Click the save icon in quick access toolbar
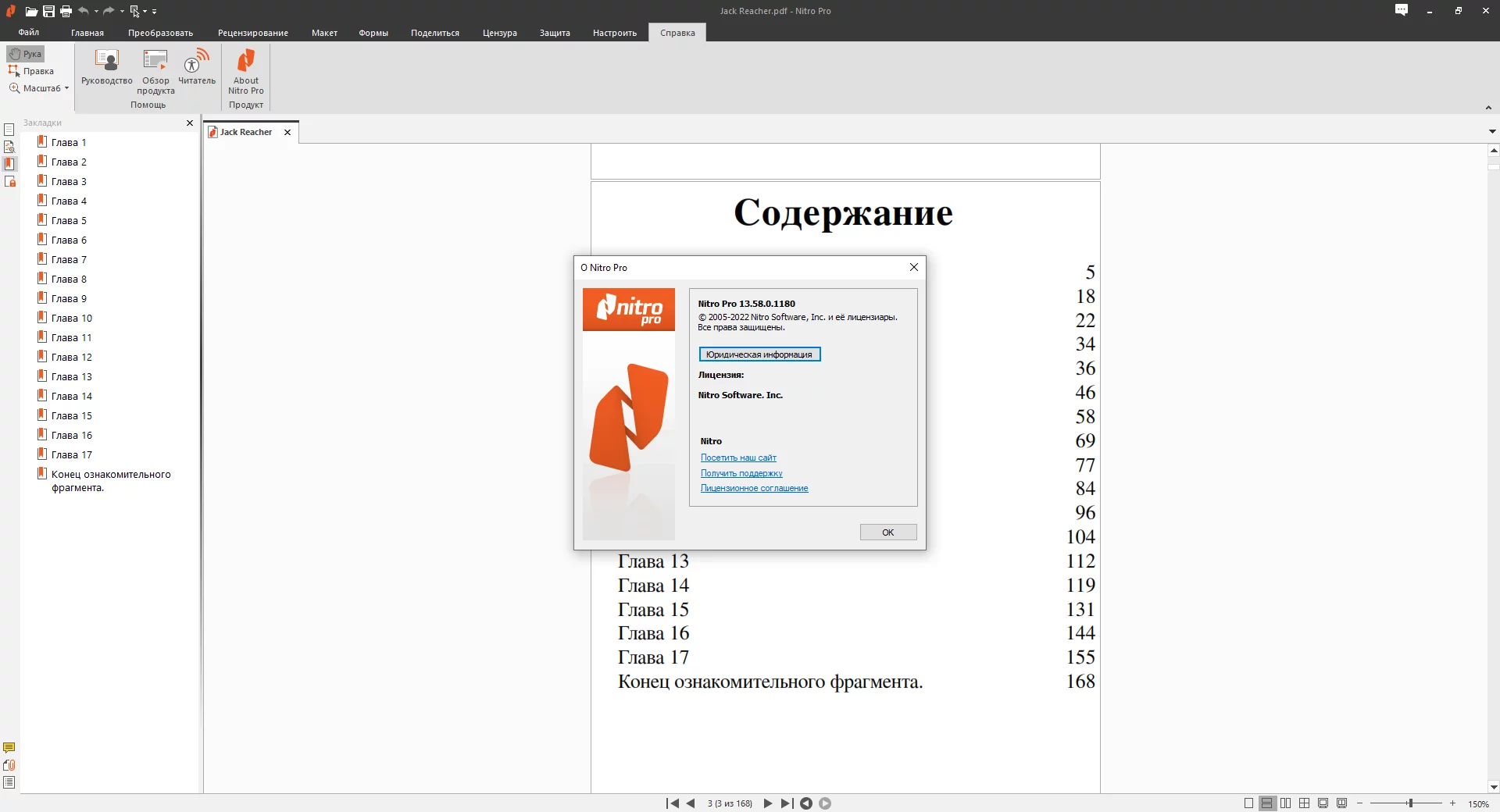 pos(48,11)
